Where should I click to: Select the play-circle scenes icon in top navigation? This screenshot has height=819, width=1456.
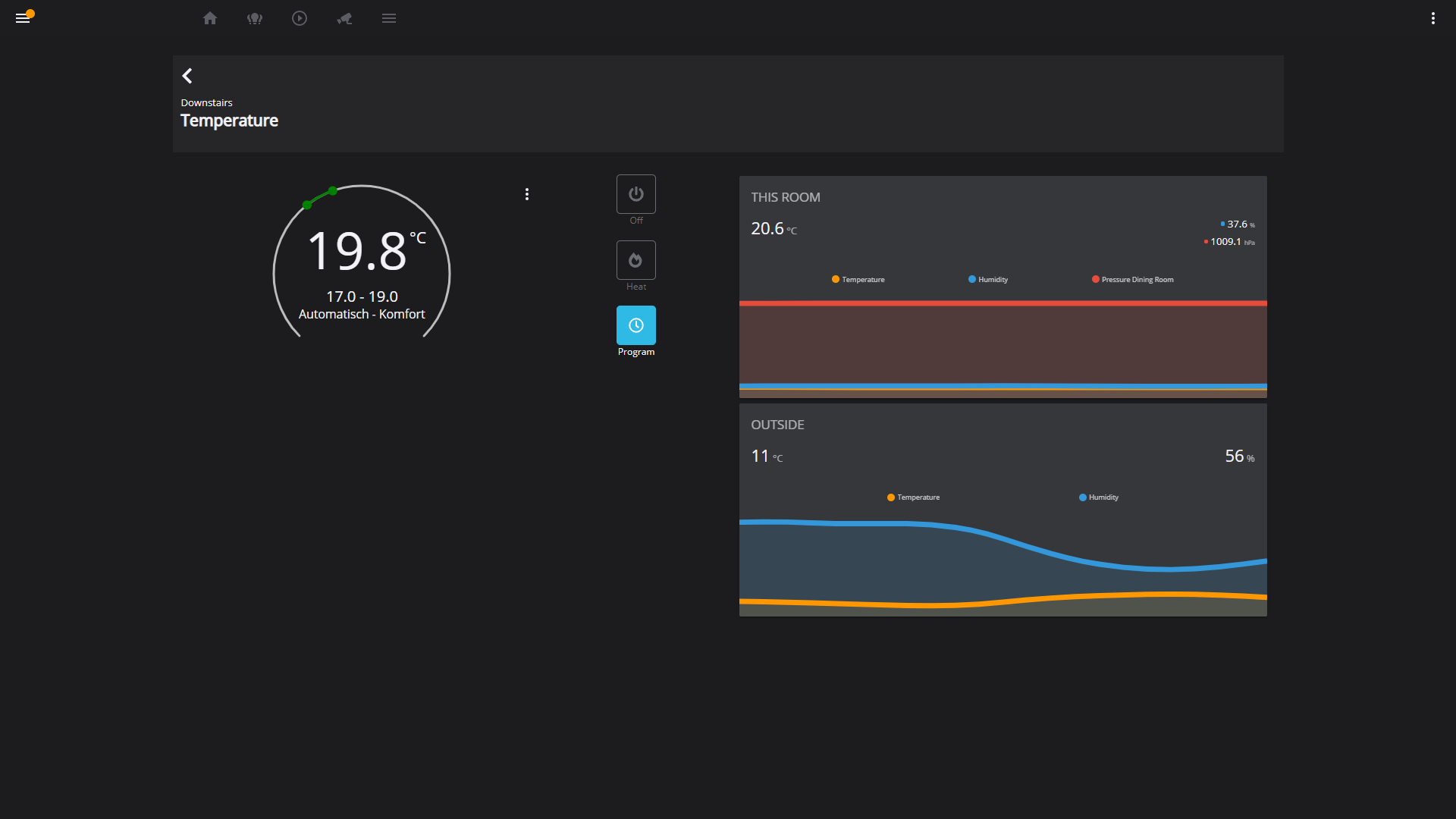coord(300,18)
